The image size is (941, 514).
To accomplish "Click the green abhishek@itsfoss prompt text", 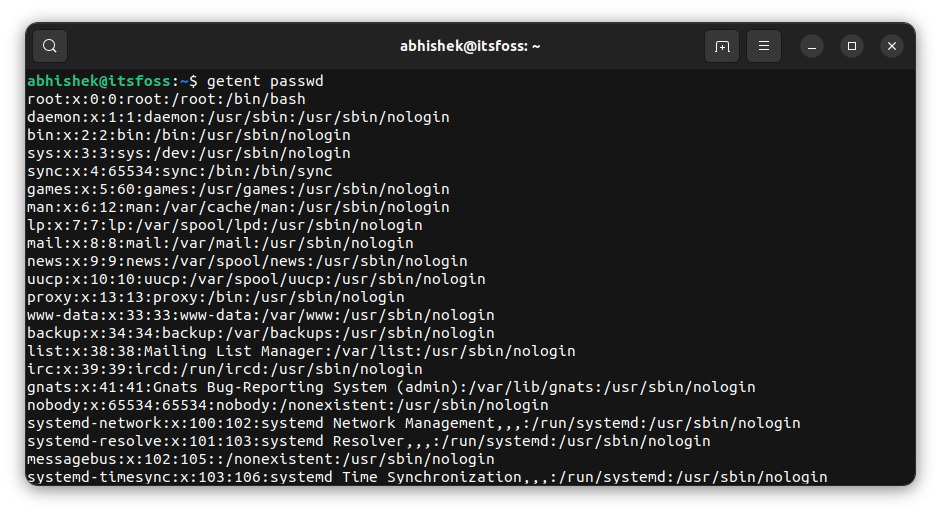I will 99,81.
